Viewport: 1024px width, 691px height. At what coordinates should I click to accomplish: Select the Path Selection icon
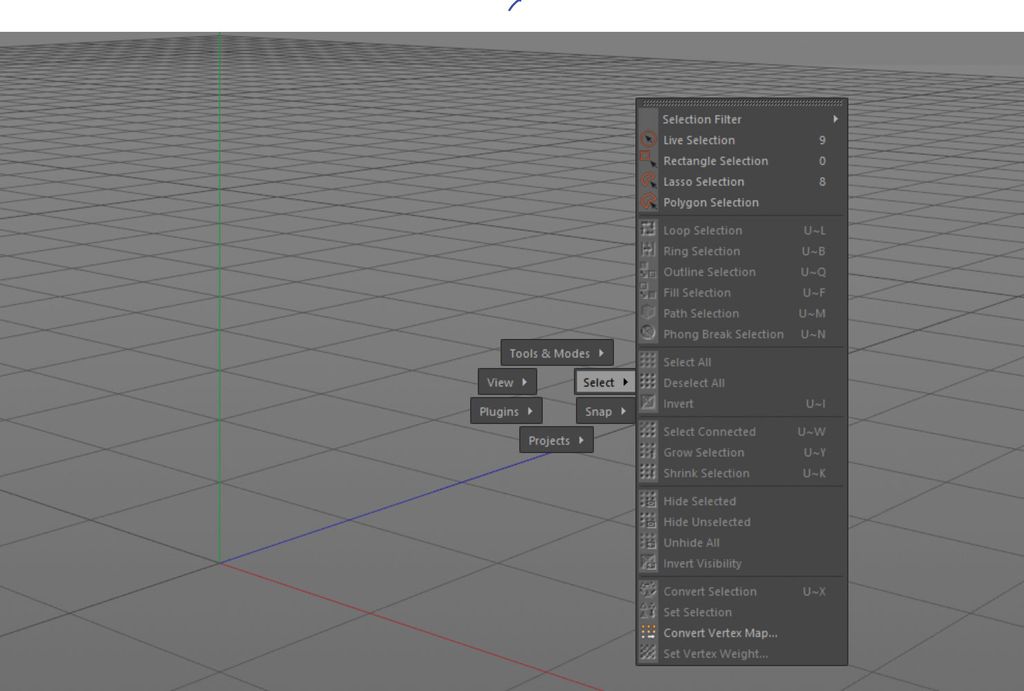(x=648, y=313)
